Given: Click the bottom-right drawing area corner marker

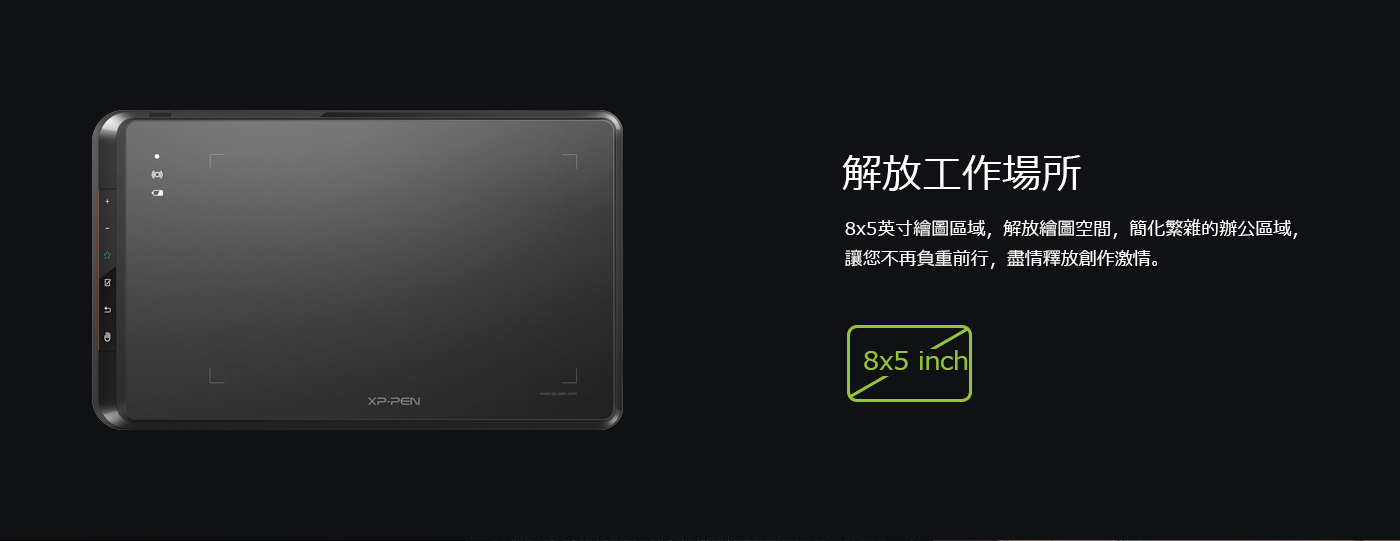Looking at the screenshot, I should [570, 376].
